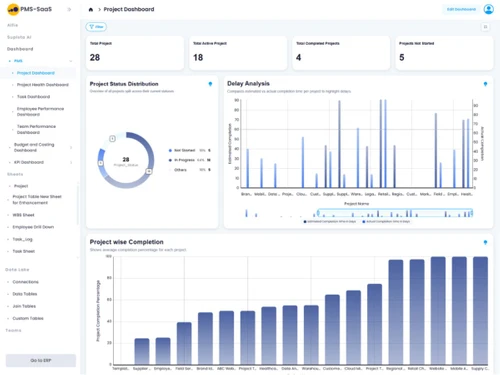Grab the left handle of Delay Analysis zoom slider
Viewport: 500px width, 375px height.
[x=318, y=213]
